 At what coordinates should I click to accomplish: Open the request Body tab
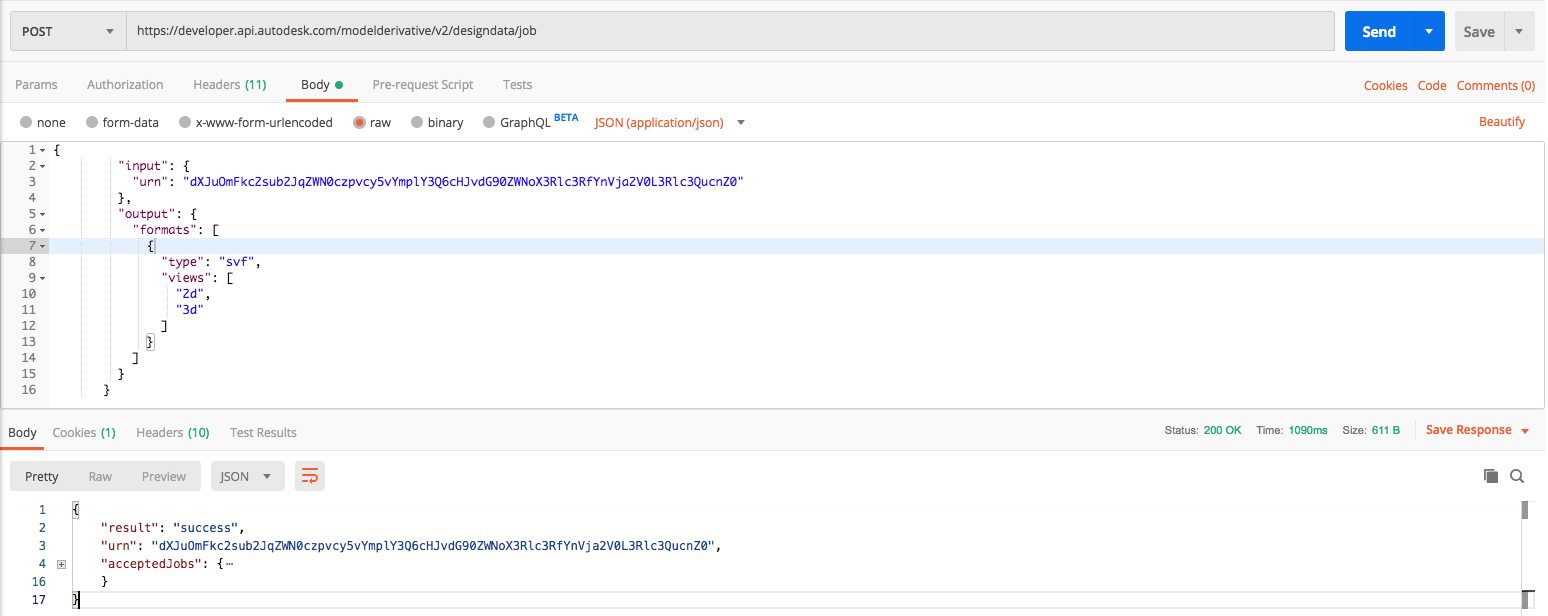pyautogui.click(x=322, y=85)
